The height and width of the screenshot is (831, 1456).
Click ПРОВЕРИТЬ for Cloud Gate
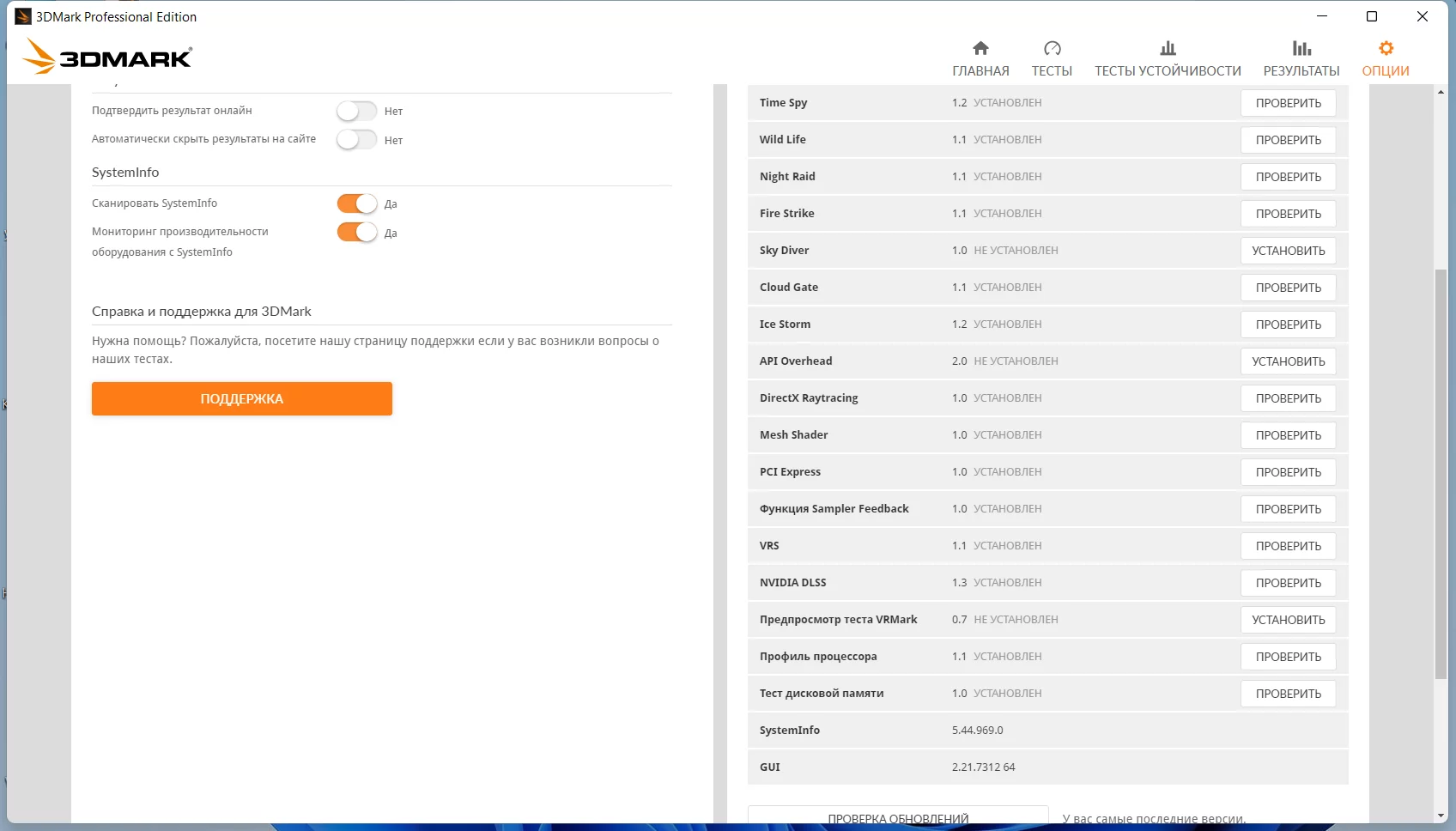click(1289, 288)
